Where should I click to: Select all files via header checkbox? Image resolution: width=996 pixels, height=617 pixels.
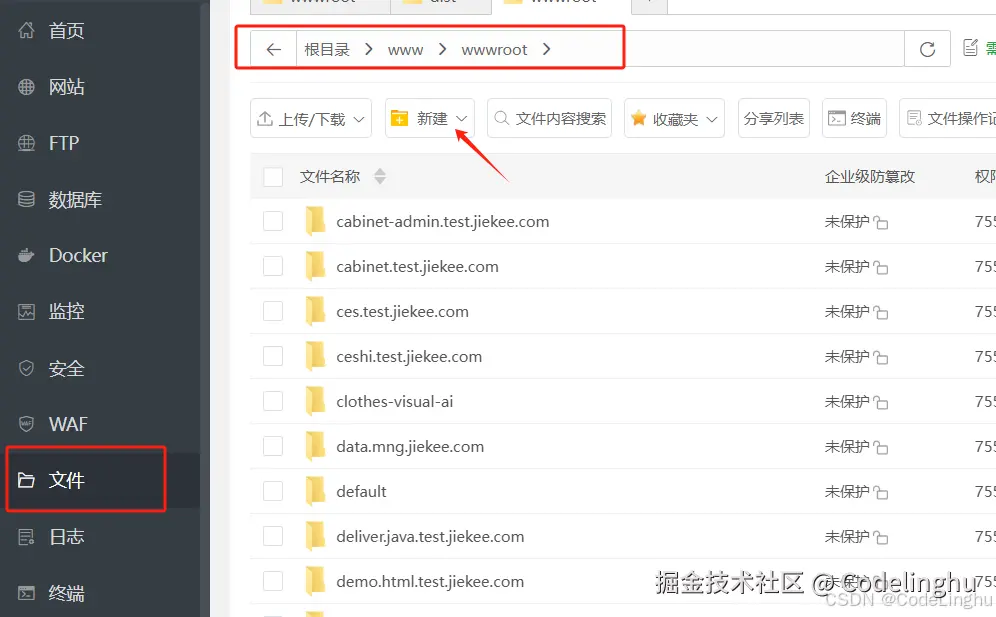(x=273, y=176)
